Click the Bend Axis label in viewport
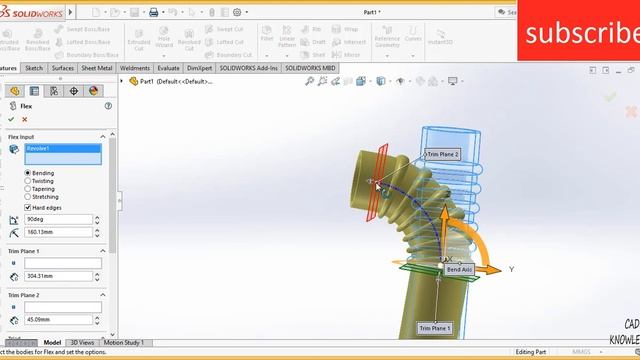 459,269
